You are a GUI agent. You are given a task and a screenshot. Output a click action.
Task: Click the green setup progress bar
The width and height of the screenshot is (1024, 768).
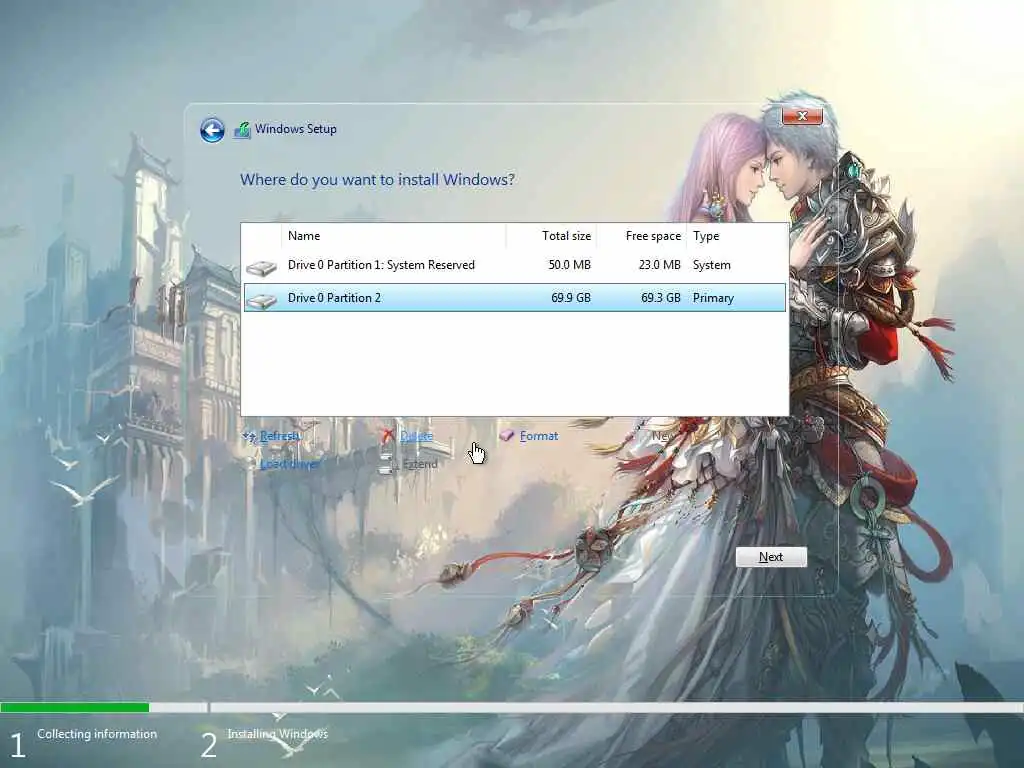pos(74,707)
